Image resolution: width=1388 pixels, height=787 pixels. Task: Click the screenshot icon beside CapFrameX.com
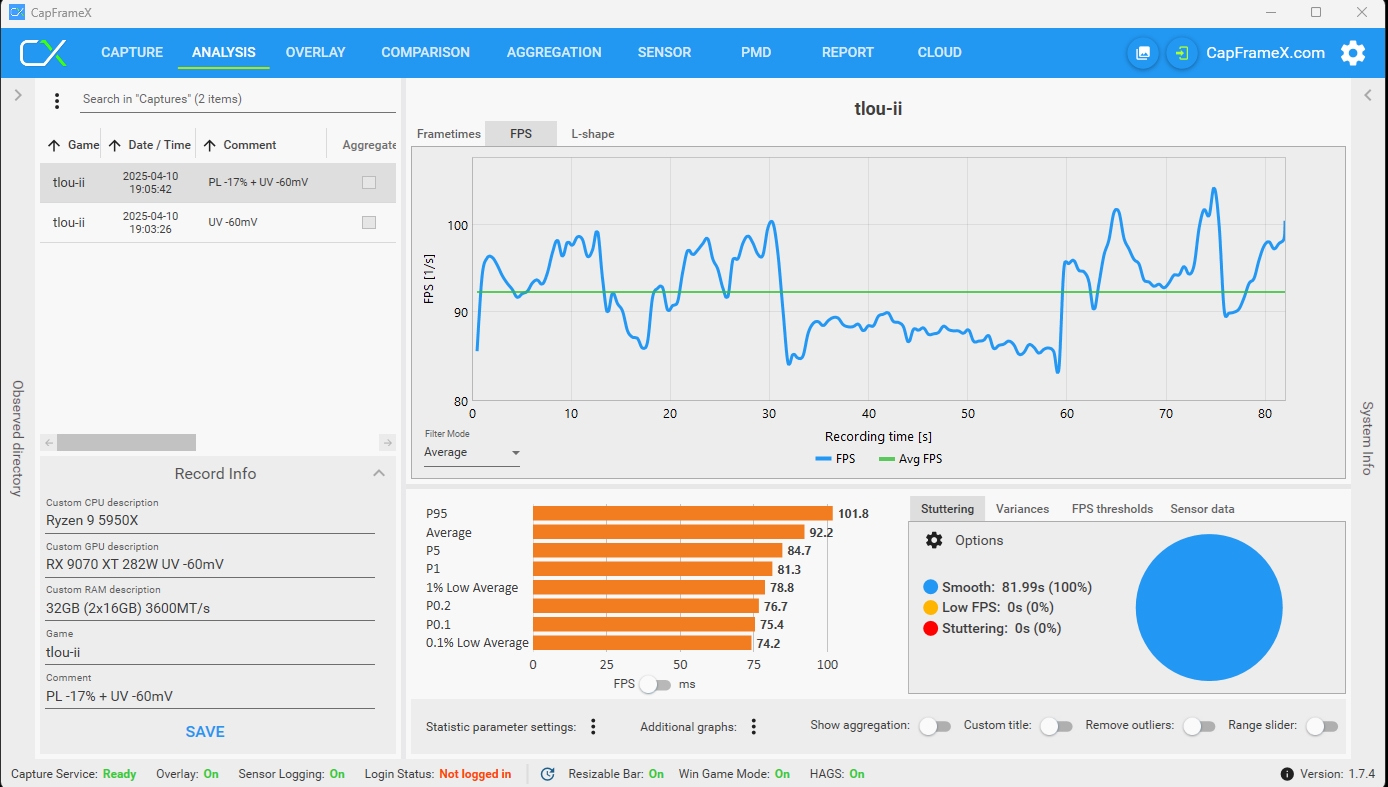1143,53
